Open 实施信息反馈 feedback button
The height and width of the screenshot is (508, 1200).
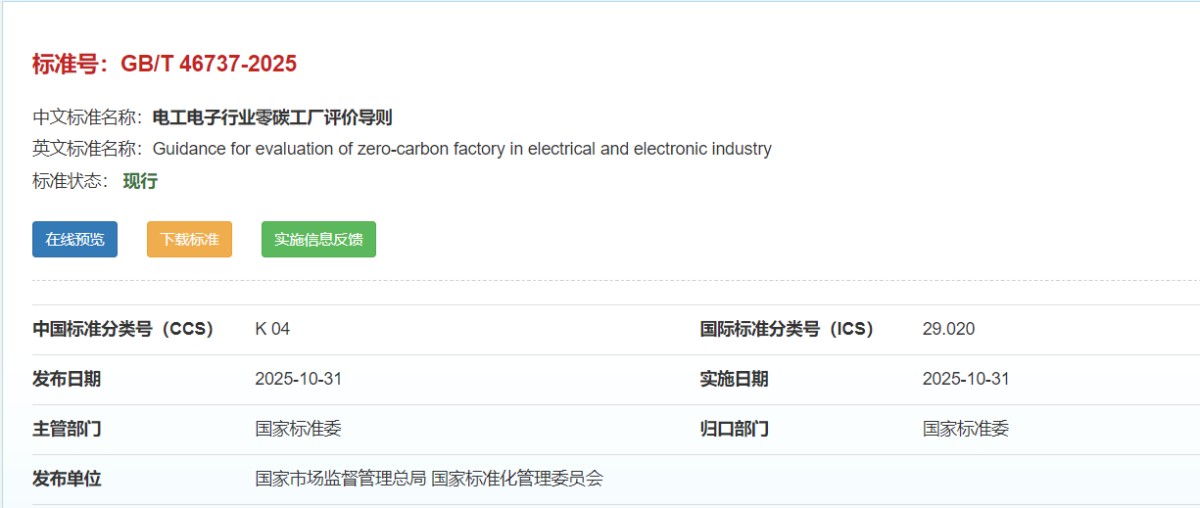click(x=318, y=239)
